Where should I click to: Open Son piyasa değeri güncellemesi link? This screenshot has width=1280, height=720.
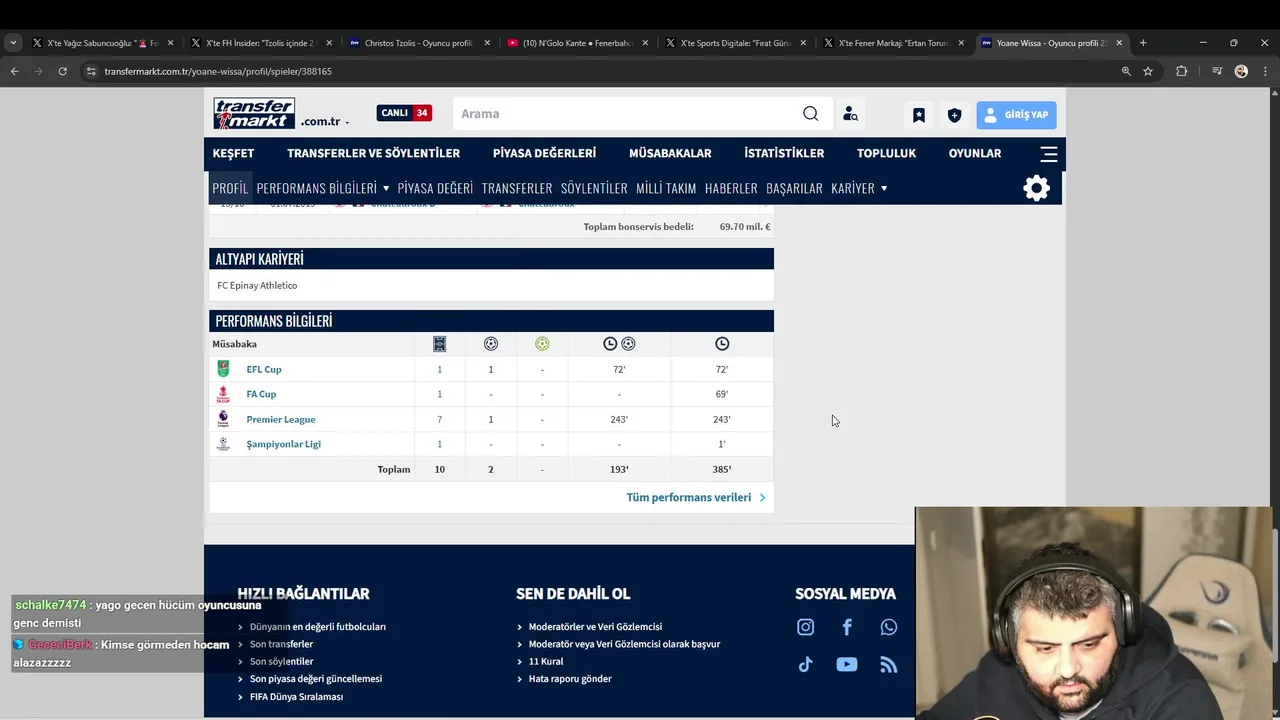point(316,679)
